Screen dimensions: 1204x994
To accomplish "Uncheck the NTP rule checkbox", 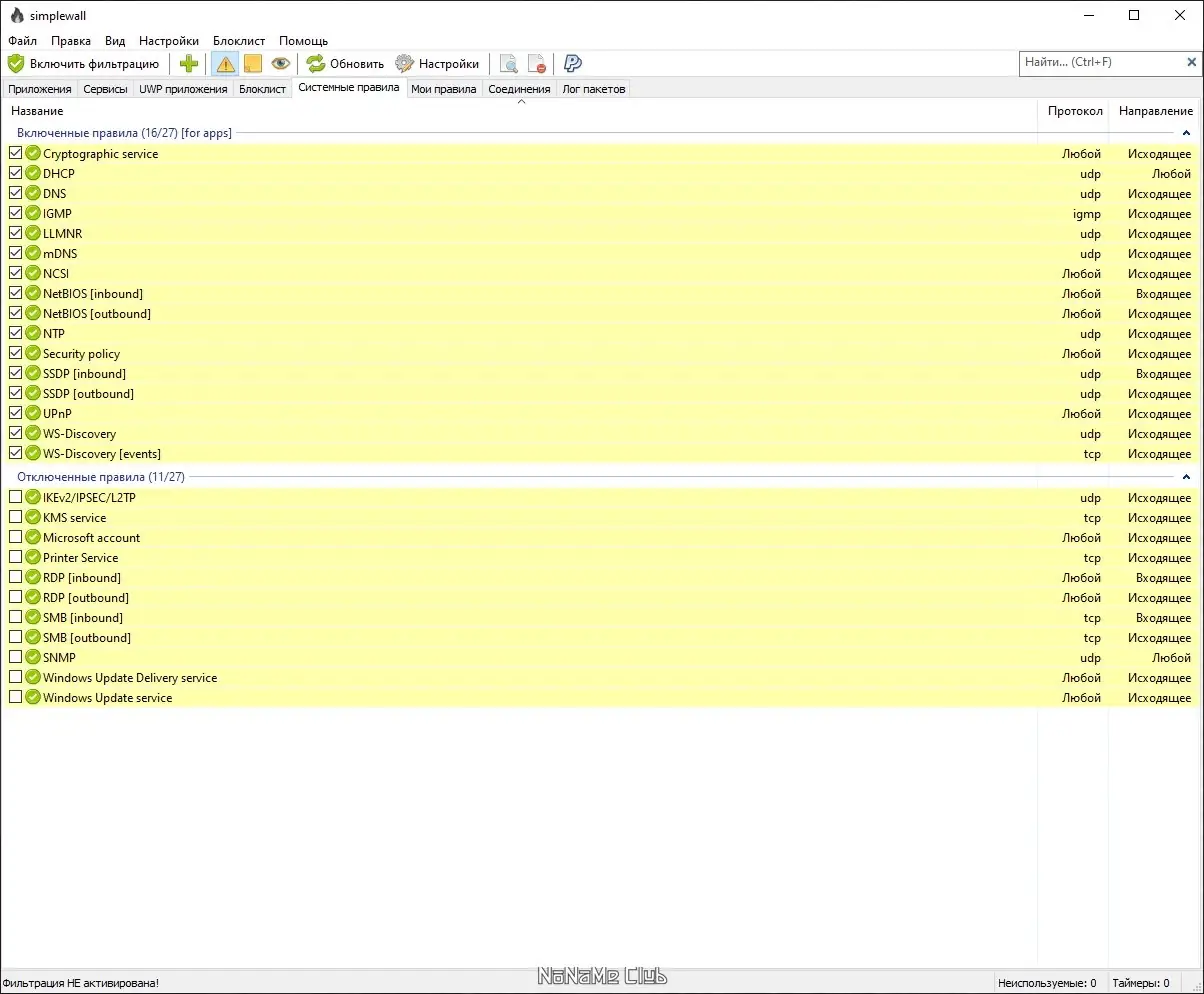I will click(15, 333).
